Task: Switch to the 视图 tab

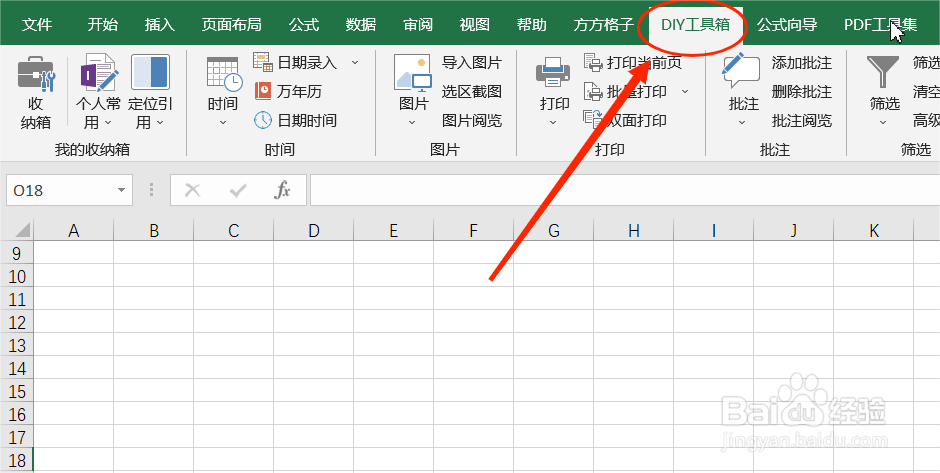Action: (475, 25)
